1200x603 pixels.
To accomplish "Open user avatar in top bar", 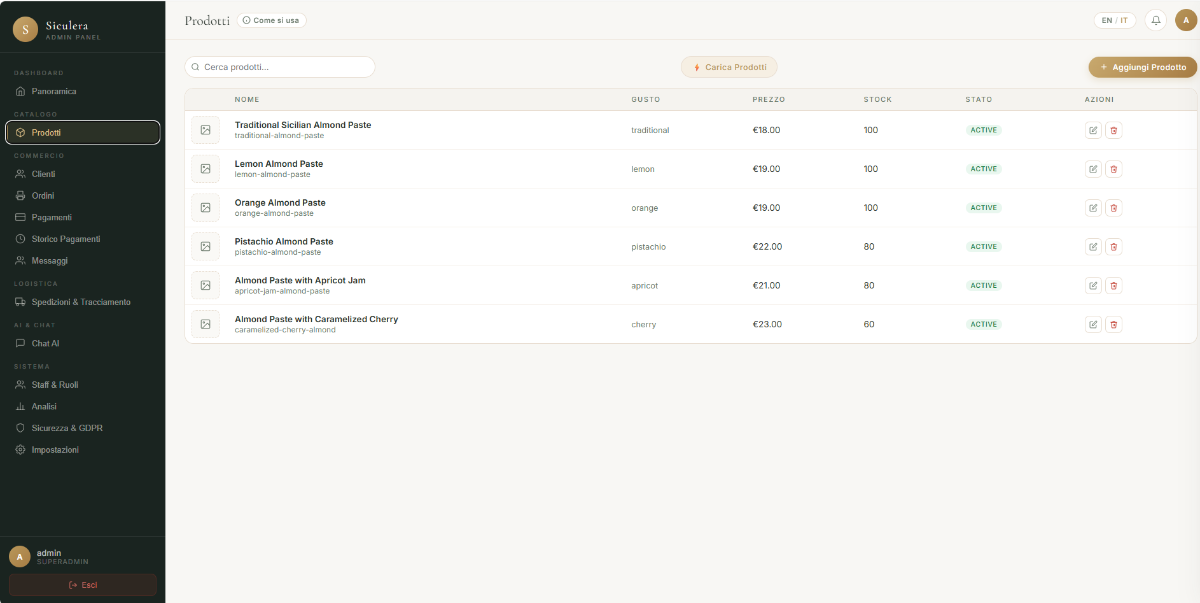I will 1186,20.
